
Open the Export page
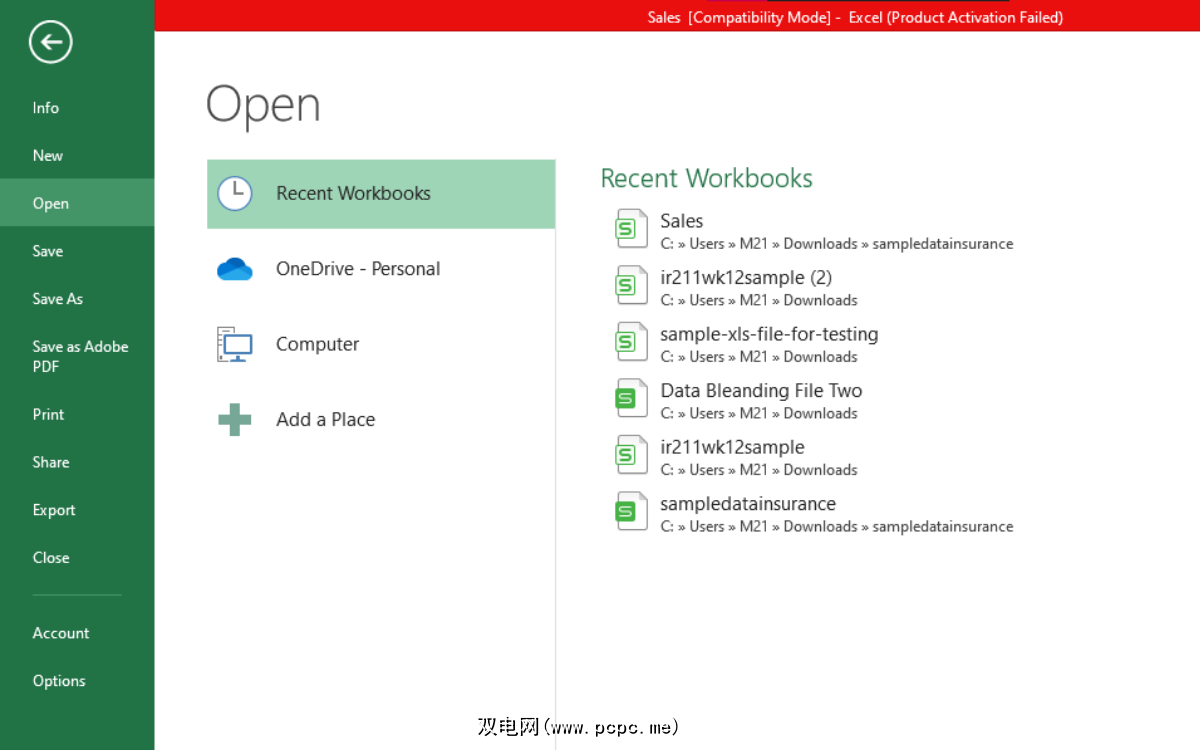77,510
